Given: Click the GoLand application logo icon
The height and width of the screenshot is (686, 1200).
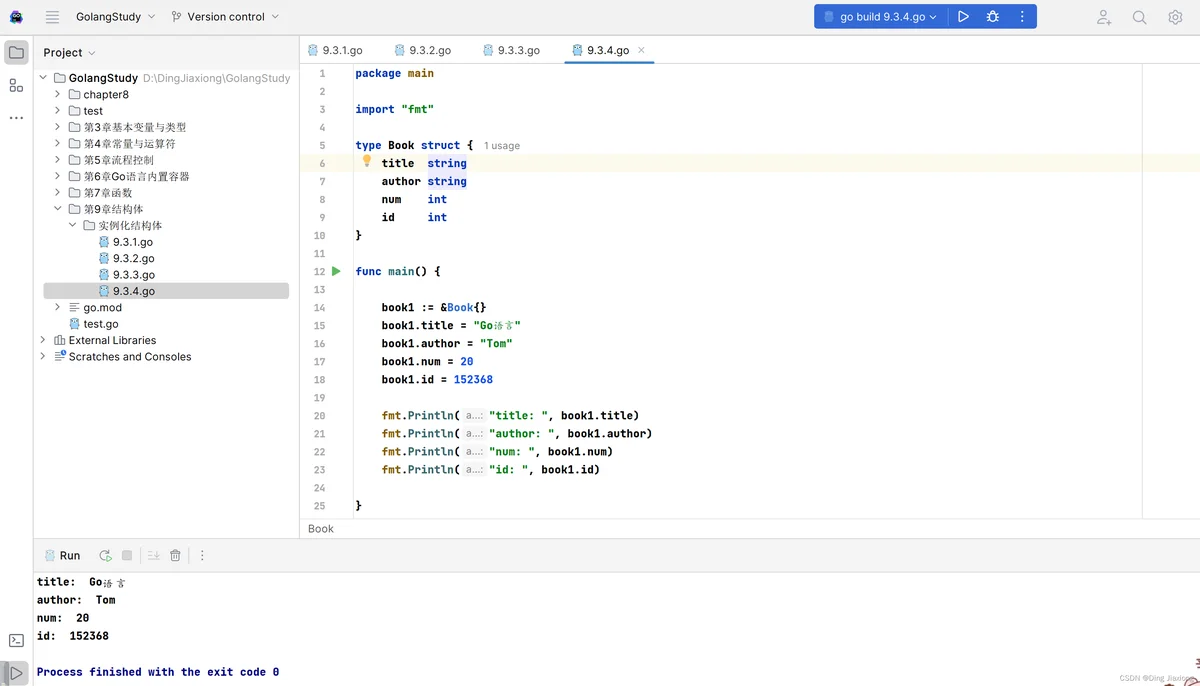Looking at the screenshot, I should [x=16, y=17].
